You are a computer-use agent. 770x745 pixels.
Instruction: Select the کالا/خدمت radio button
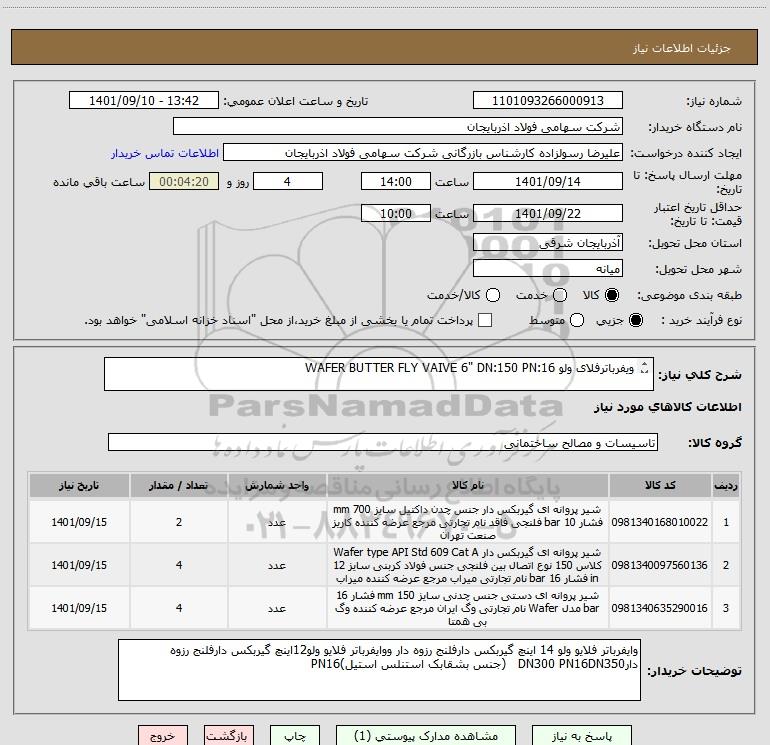493,295
